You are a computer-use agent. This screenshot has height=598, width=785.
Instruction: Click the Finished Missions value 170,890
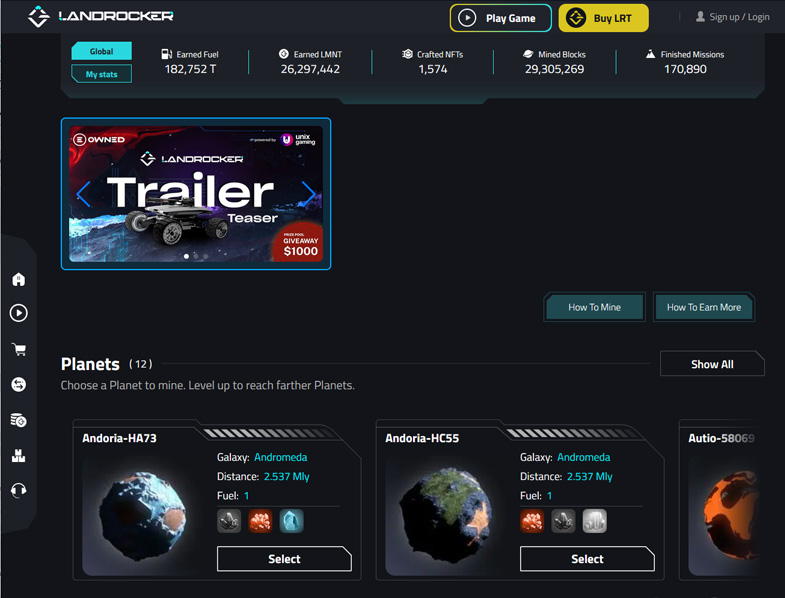[x=685, y=69]
